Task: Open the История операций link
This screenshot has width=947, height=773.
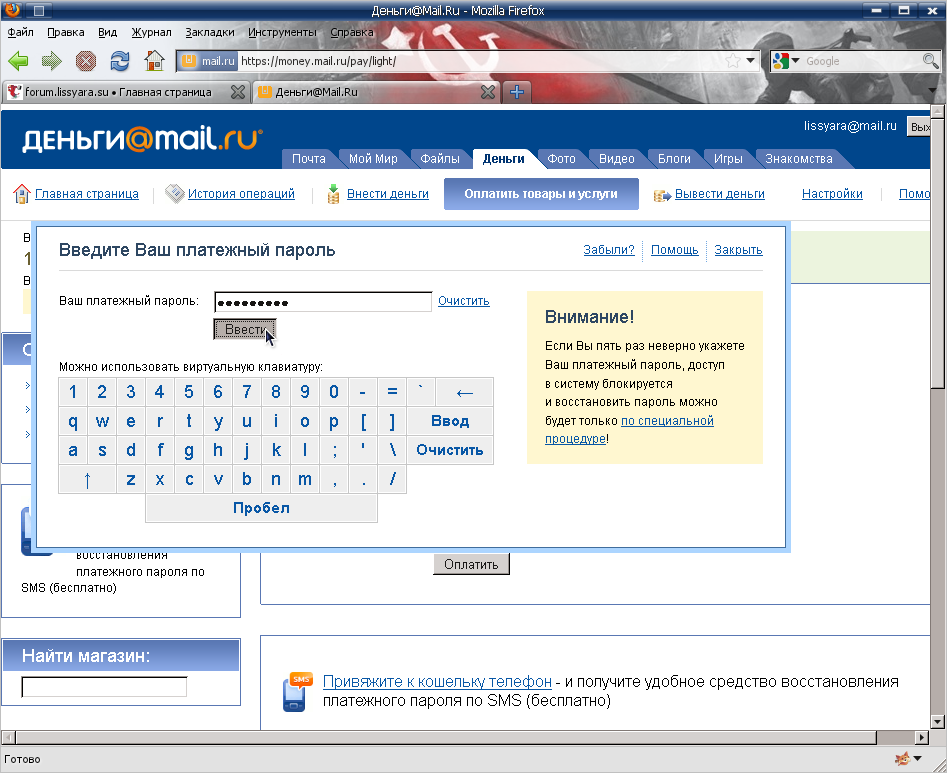Action: 241,194
